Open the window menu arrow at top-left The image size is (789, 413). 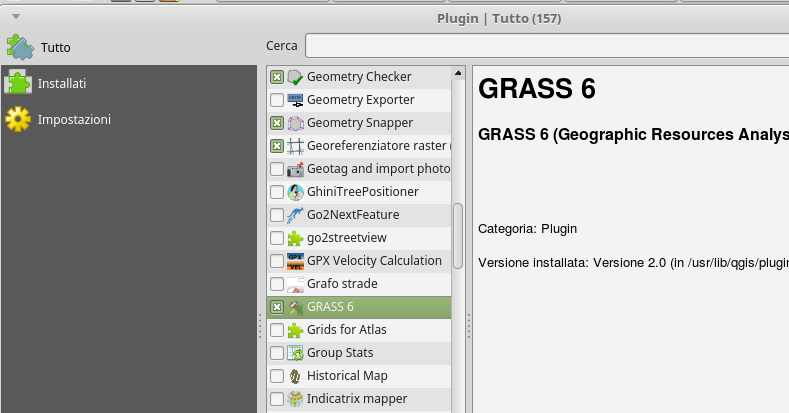16,17
